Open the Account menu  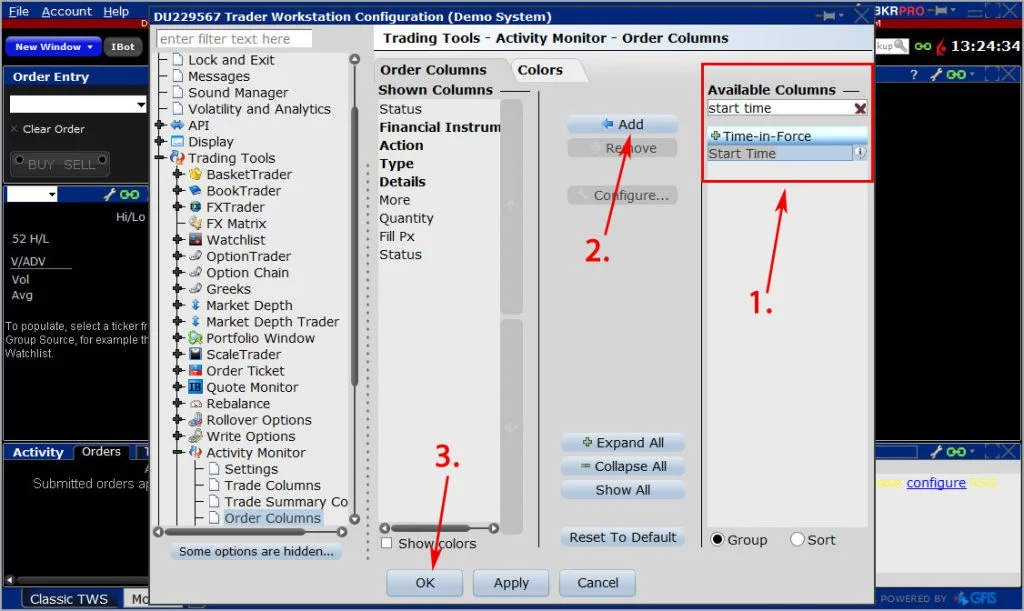[66, 11]
